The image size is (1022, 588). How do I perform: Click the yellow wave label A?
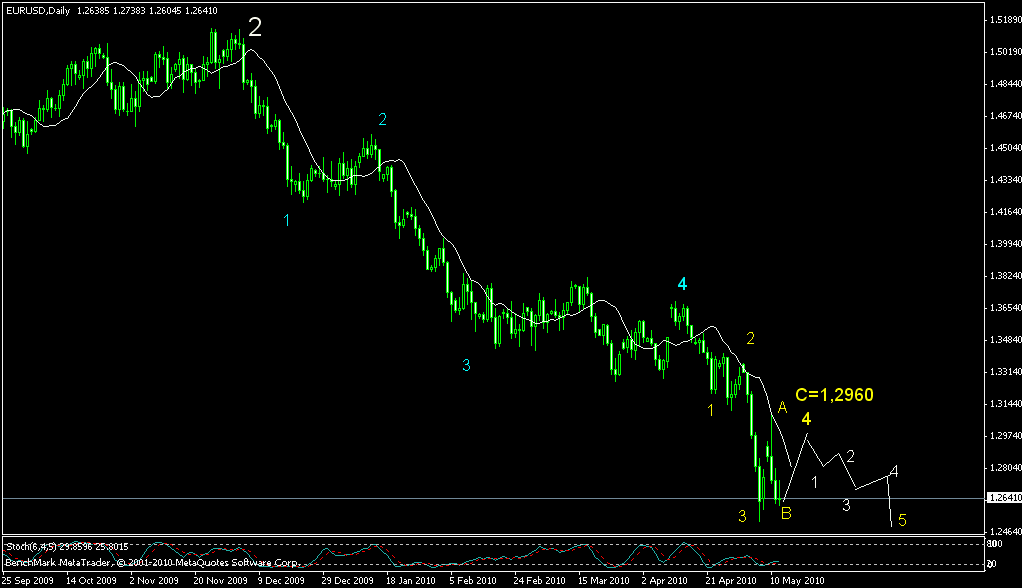coord(783,407)
